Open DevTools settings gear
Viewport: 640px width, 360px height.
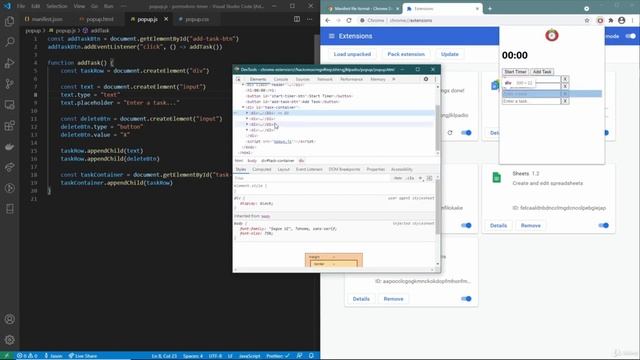click(x=426, y=79)
